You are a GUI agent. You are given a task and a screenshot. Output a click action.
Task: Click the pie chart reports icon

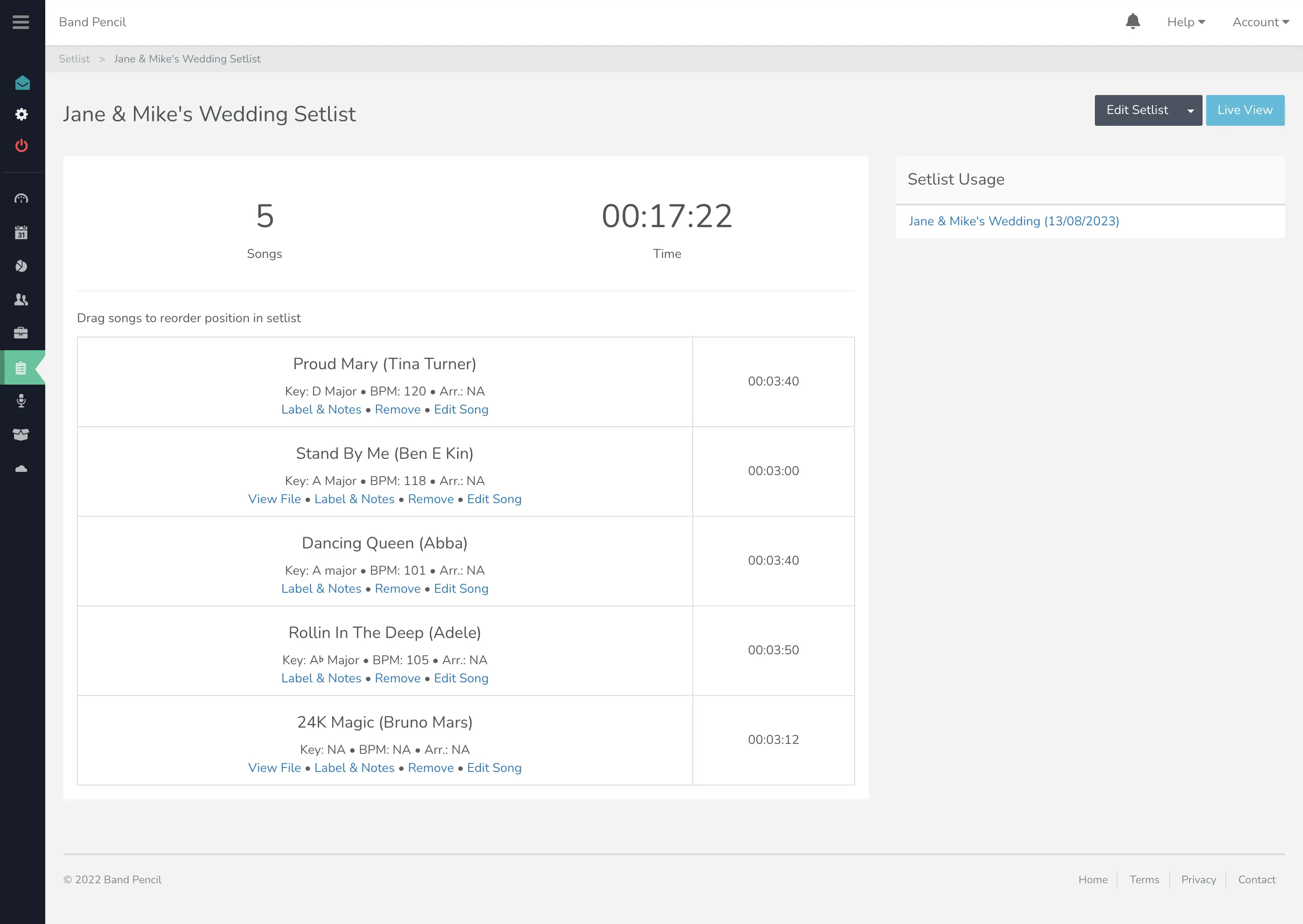point(21,266)
